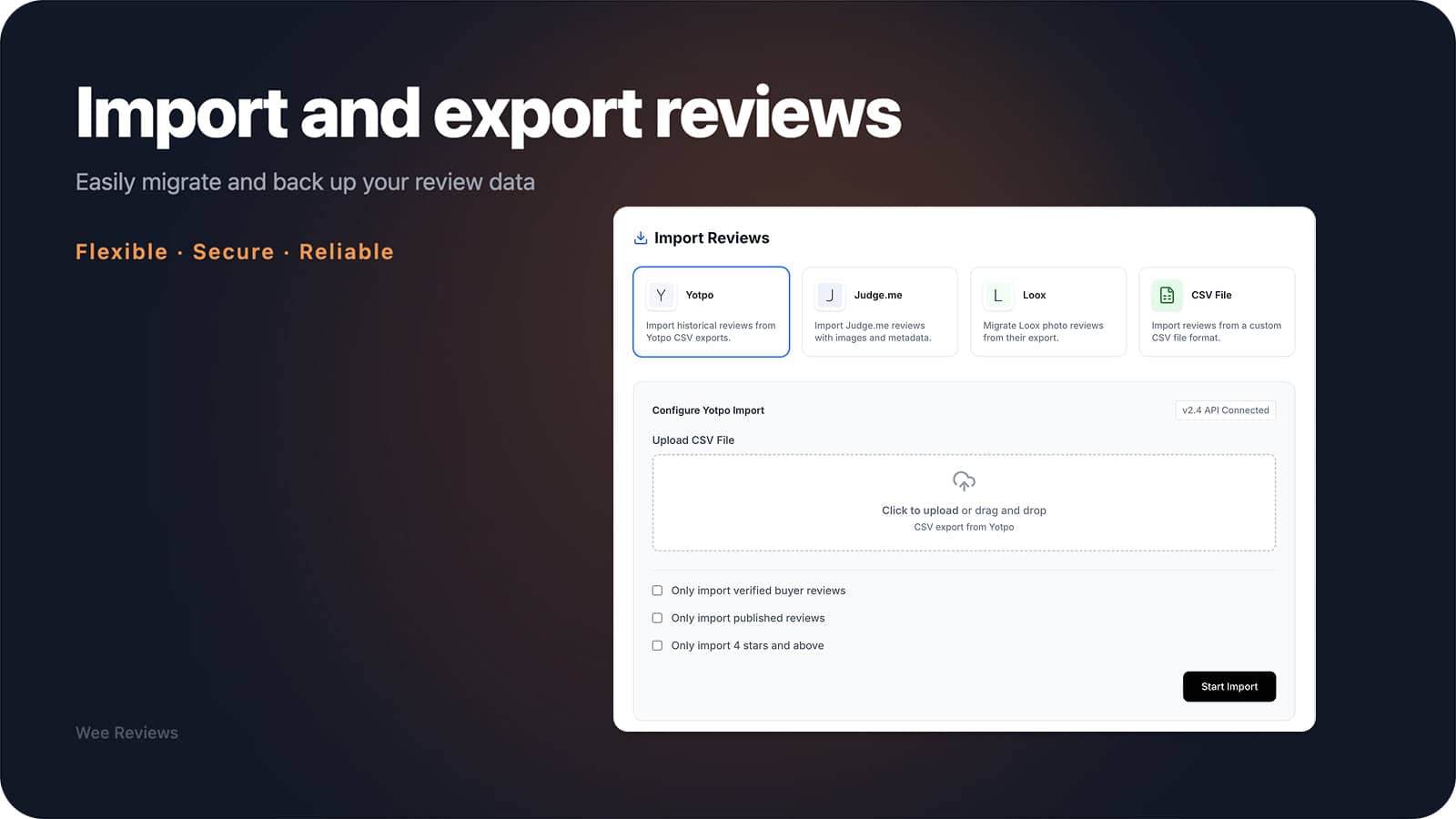Screen dimensions: 1456x819
Task: Click the cloud upload icon
Action: 963,482
